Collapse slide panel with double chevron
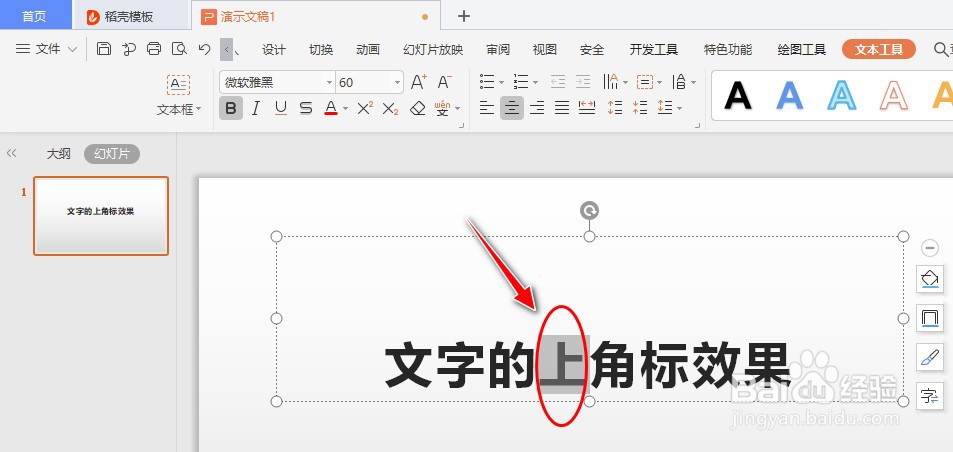 tap(12, 154)
